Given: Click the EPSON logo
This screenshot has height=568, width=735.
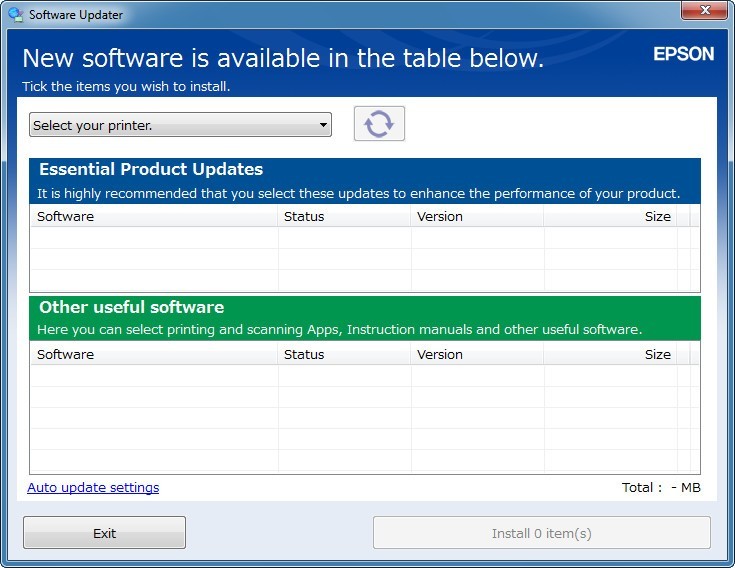Looking at the screenshot, I should pos(683,54).
